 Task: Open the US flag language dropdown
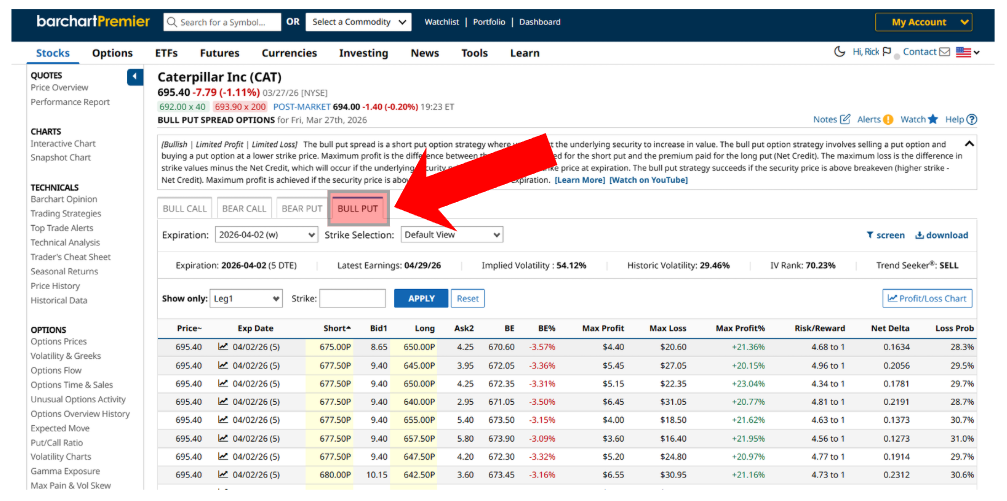tap(967, 52)
